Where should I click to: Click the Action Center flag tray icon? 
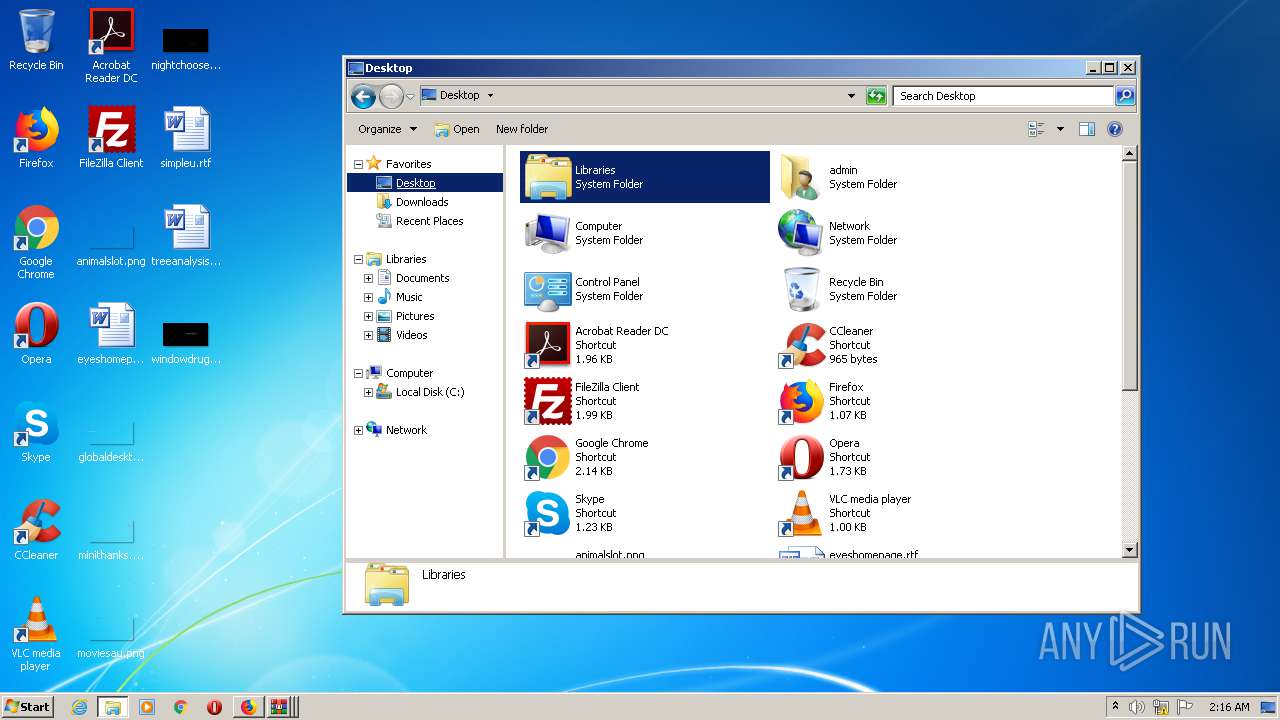pyautogui.click(x=1186, y=707)
